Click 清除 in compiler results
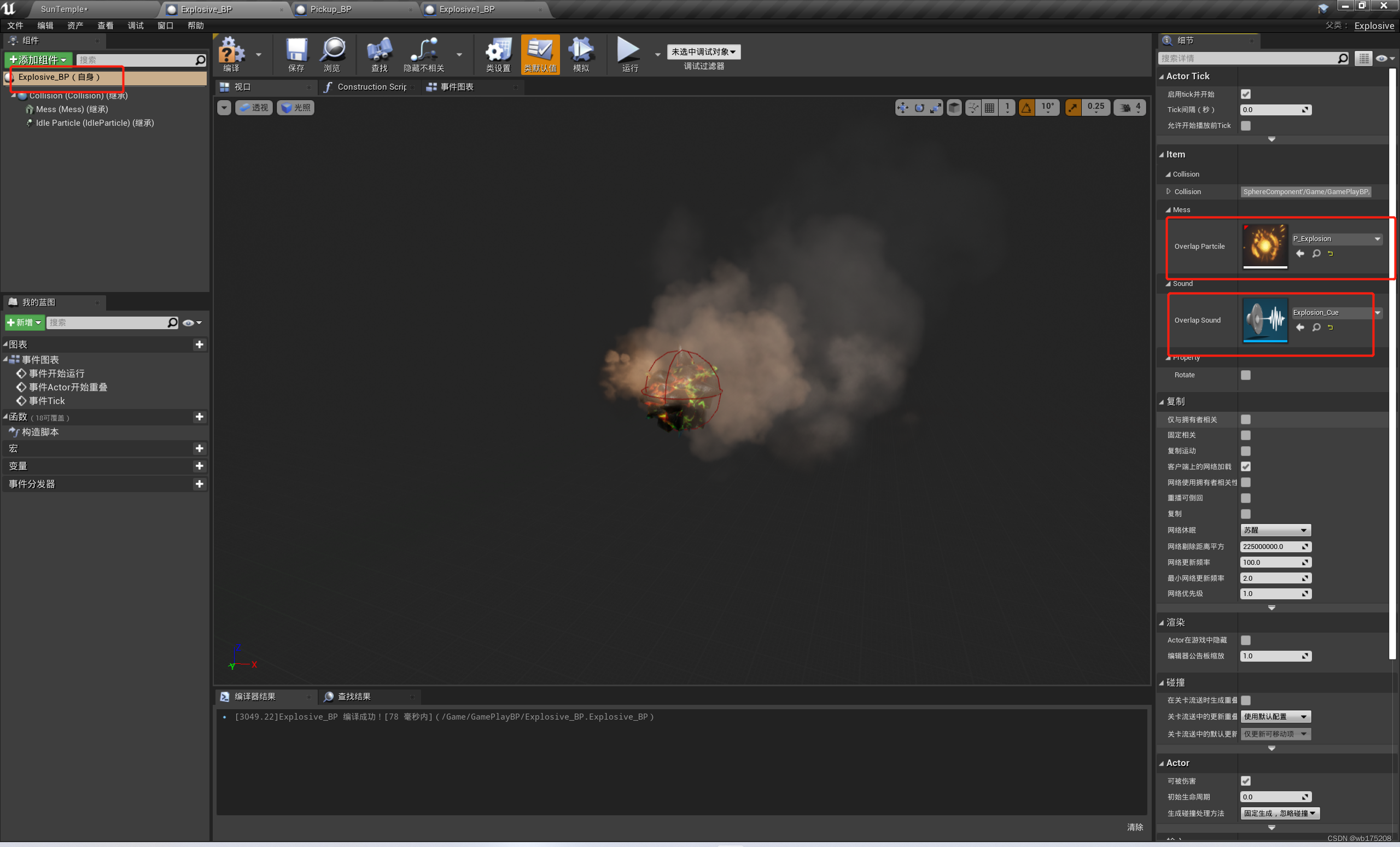The height and width of the screenshot is (847, 1400). coord(1135,827)
